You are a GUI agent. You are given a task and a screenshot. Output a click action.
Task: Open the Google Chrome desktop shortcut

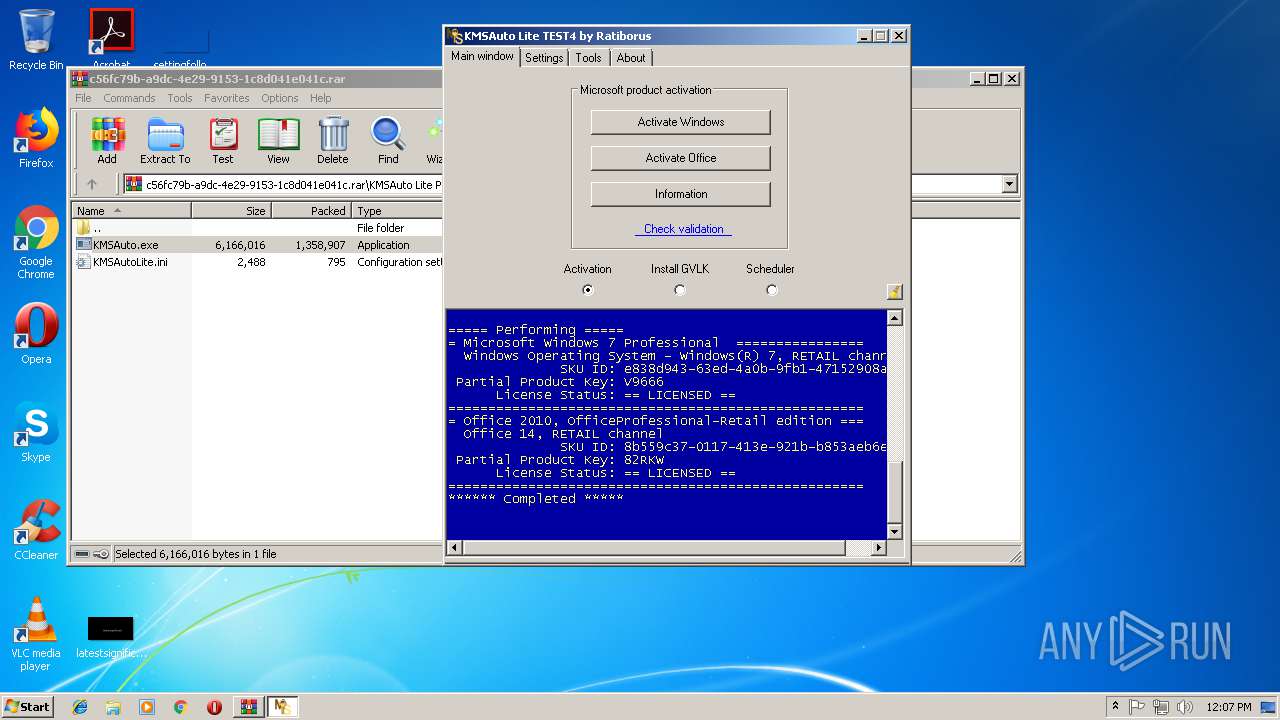pos(36,243)
